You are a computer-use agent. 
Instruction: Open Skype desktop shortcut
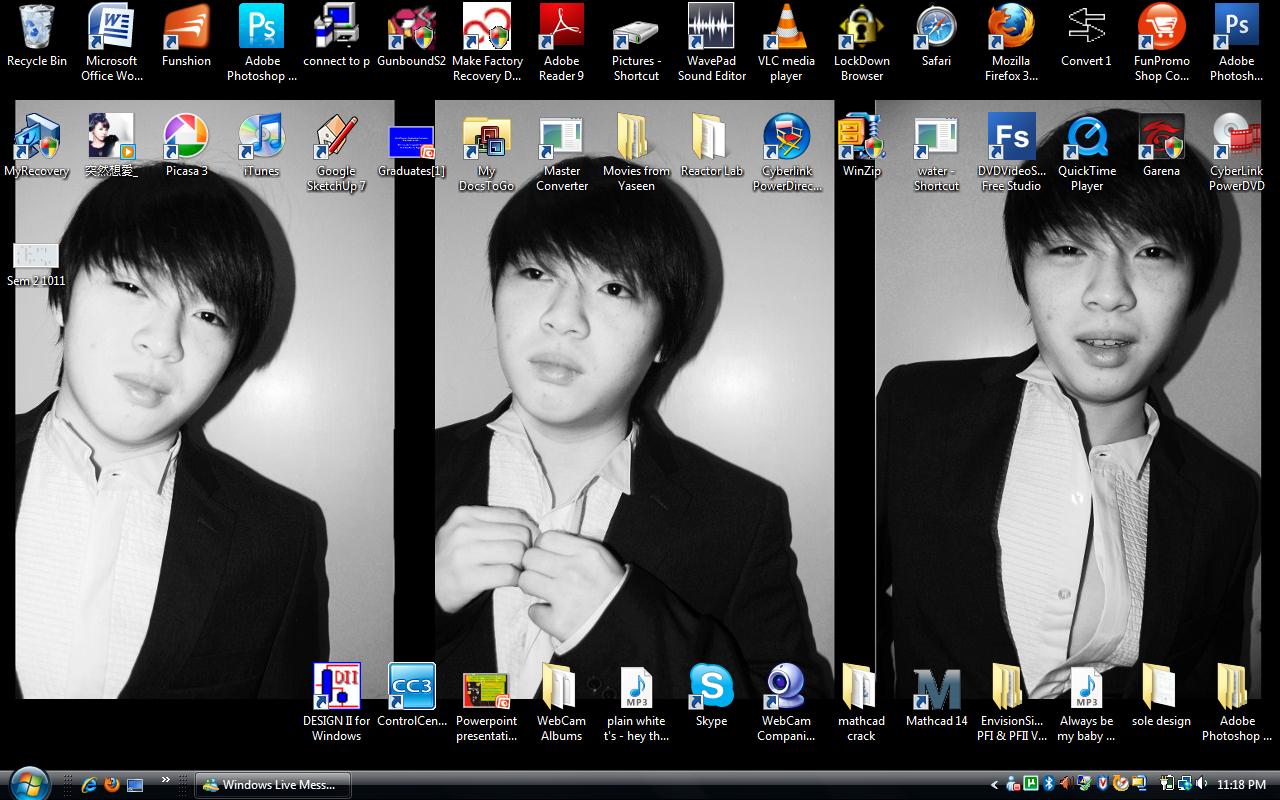711,697
